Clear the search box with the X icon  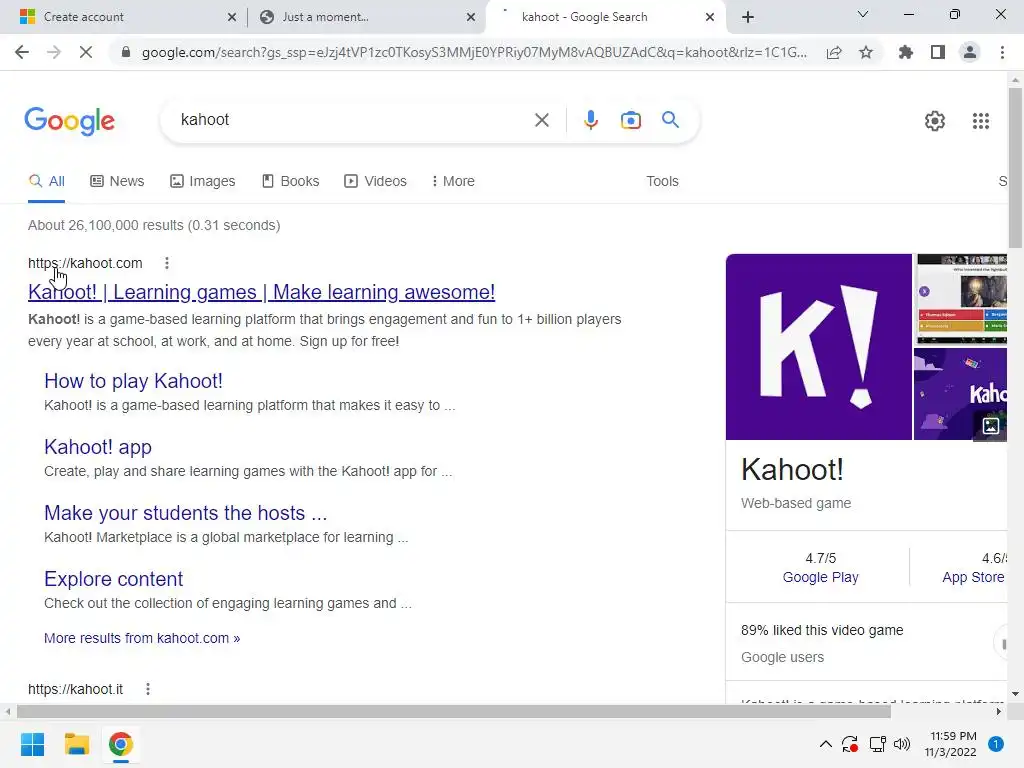pos(541,120)
